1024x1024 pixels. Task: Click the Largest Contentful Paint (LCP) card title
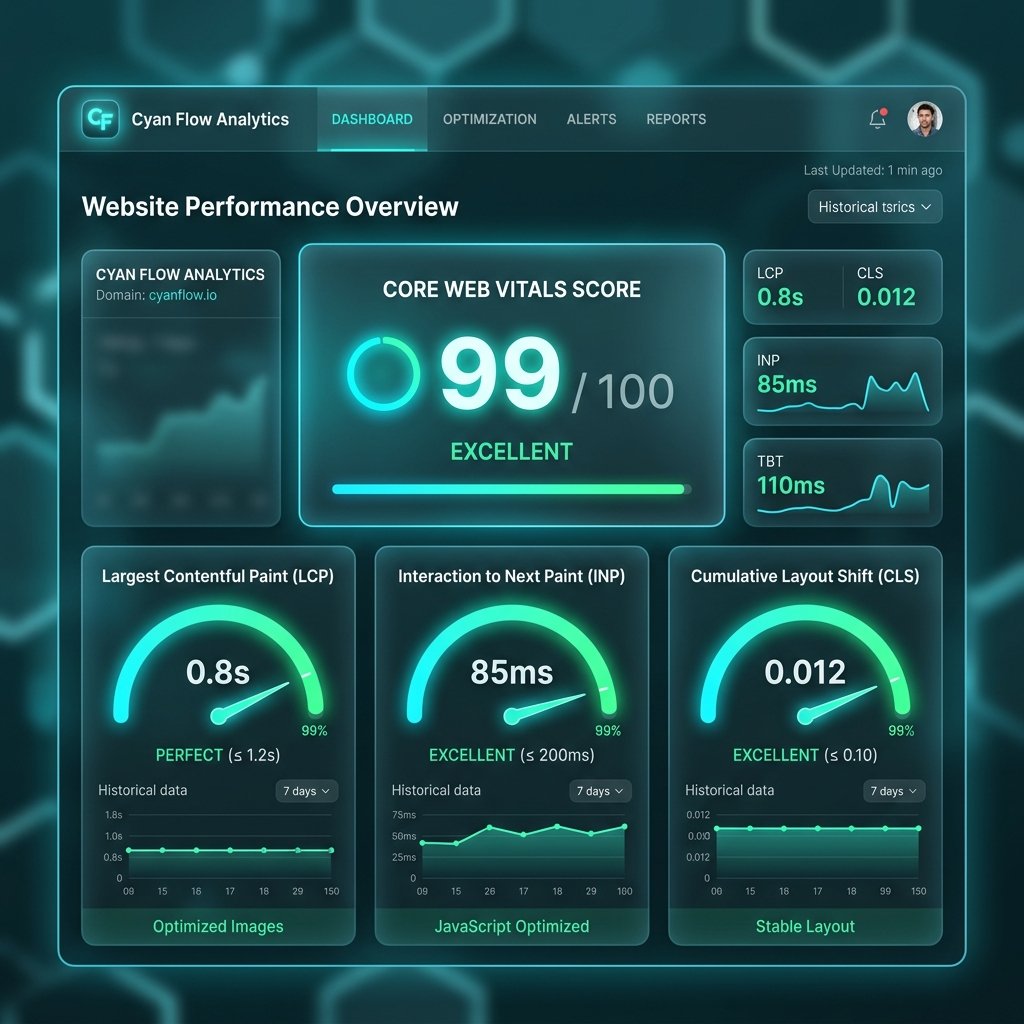click(x=218, y=576)
